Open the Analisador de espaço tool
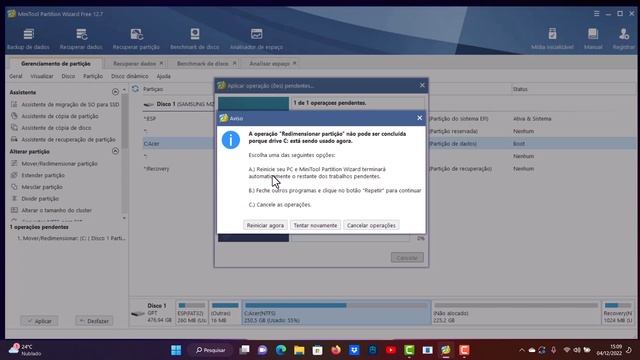This screenshot has width=640, height=360. (256, 39)
